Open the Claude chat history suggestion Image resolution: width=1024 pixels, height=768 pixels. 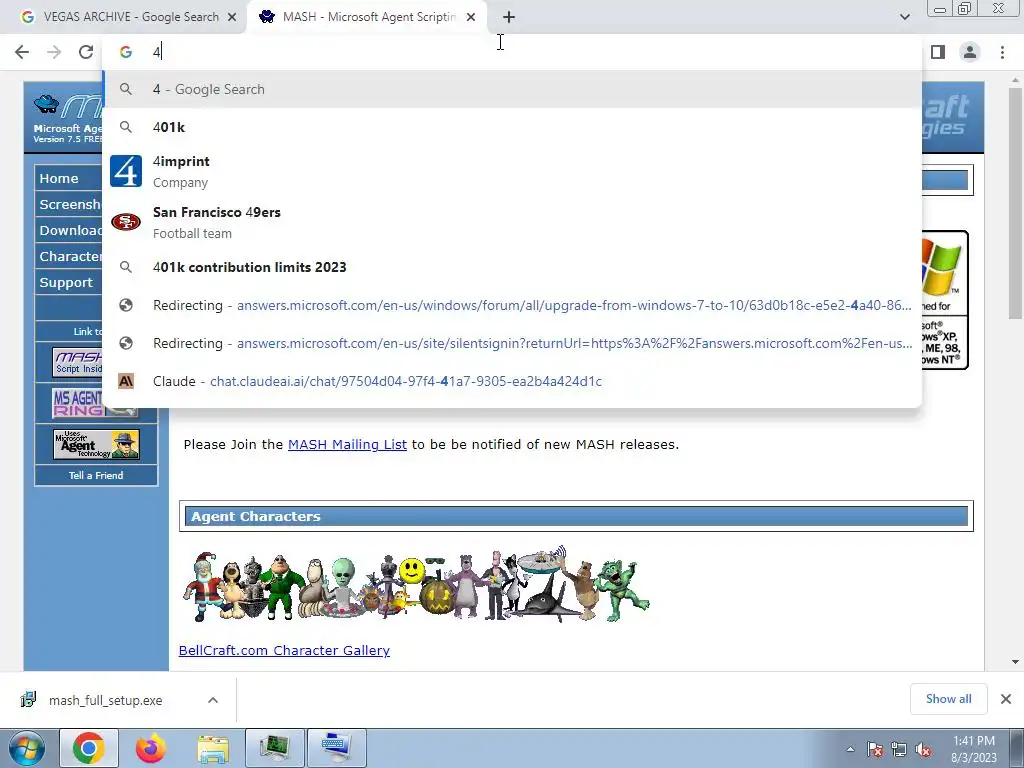[512, 381]
